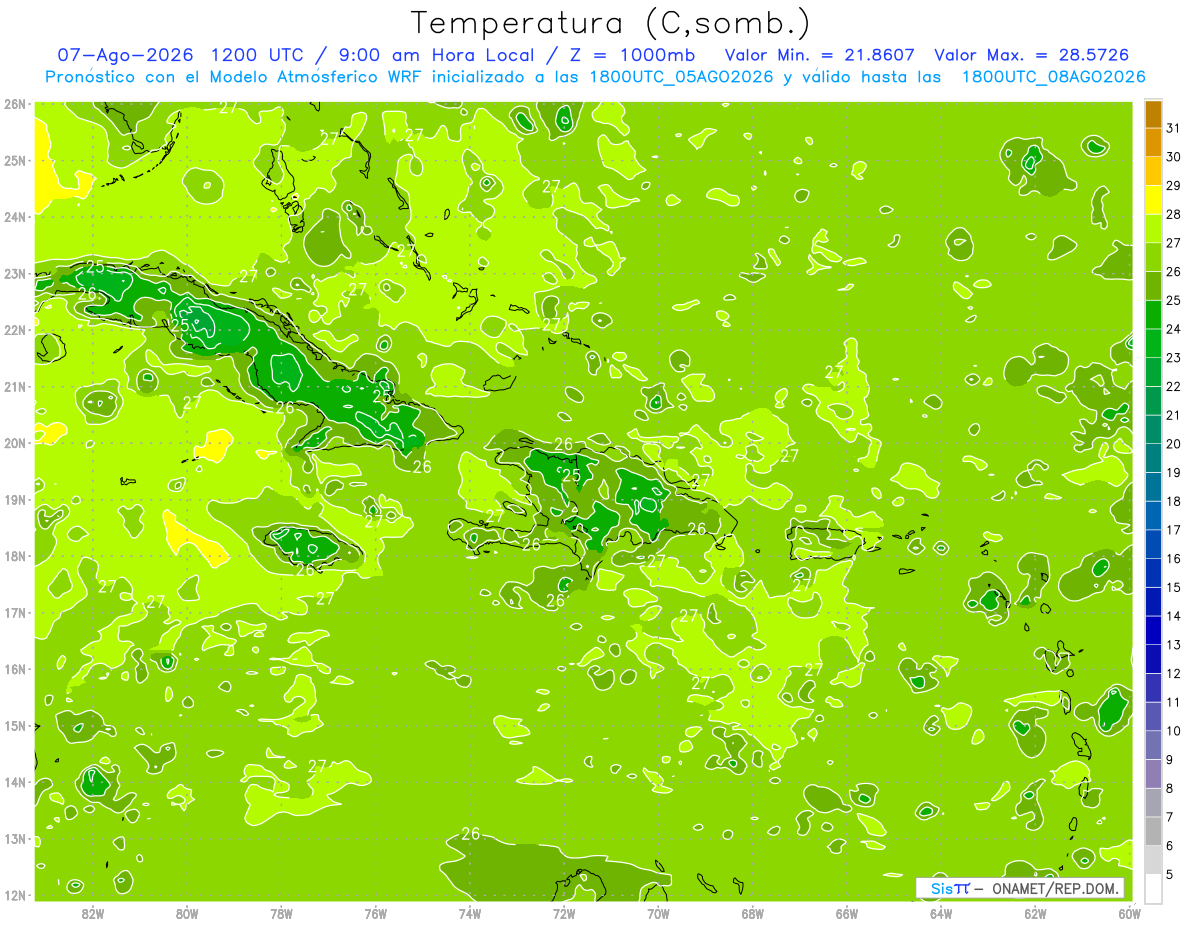Click the '10' value on the color scale
This screenshot has height=927, width=1200.
tap(1174, 731)
